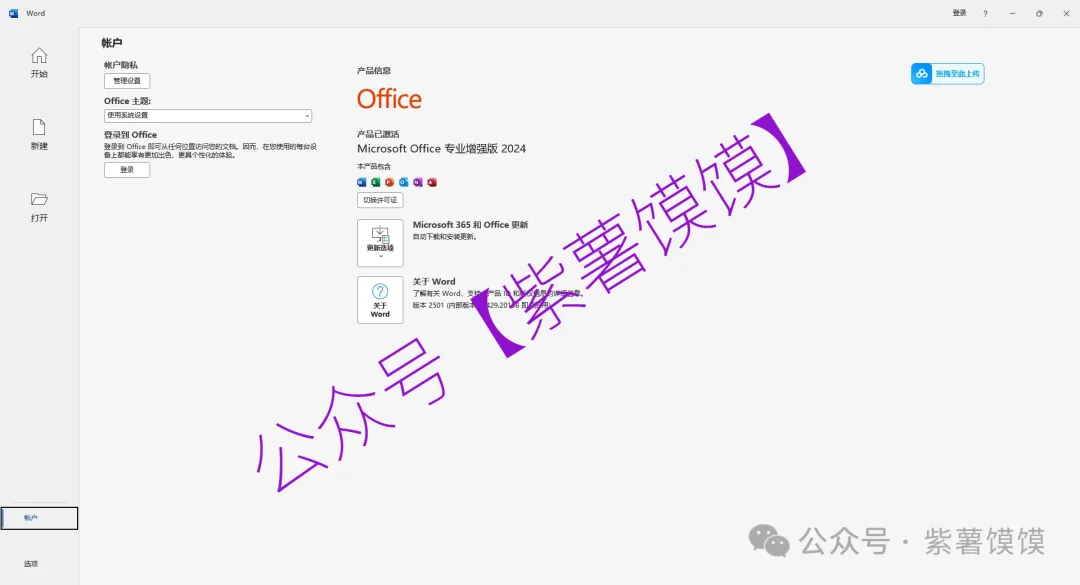Click the PowerPoint icon under 本产品包含
The width and height of the screenshot is (1080, 585).
390,182
